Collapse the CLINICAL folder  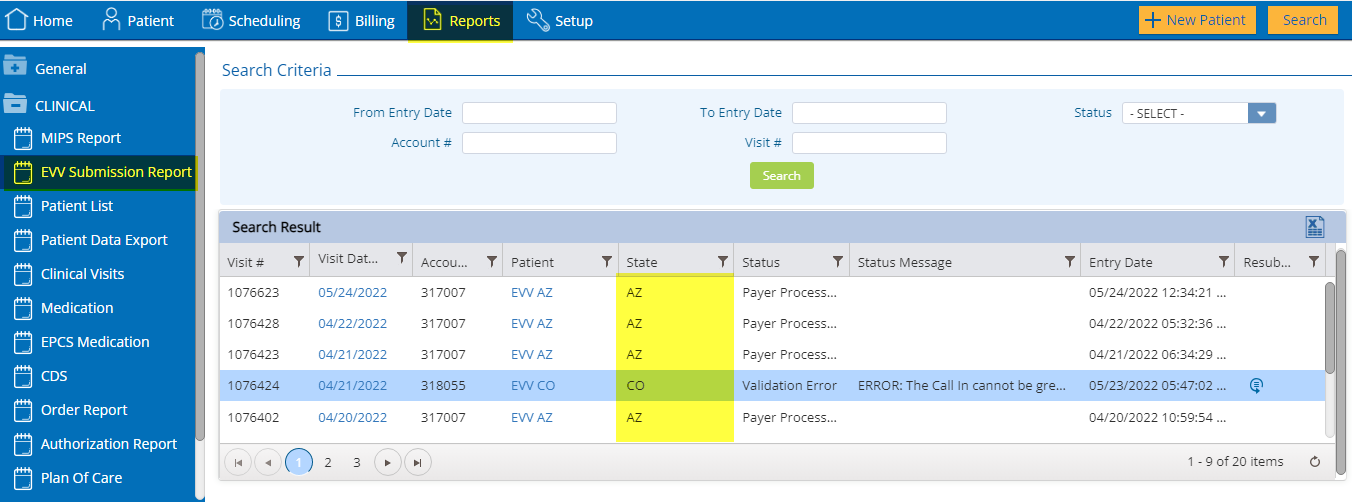coord(15,104)
